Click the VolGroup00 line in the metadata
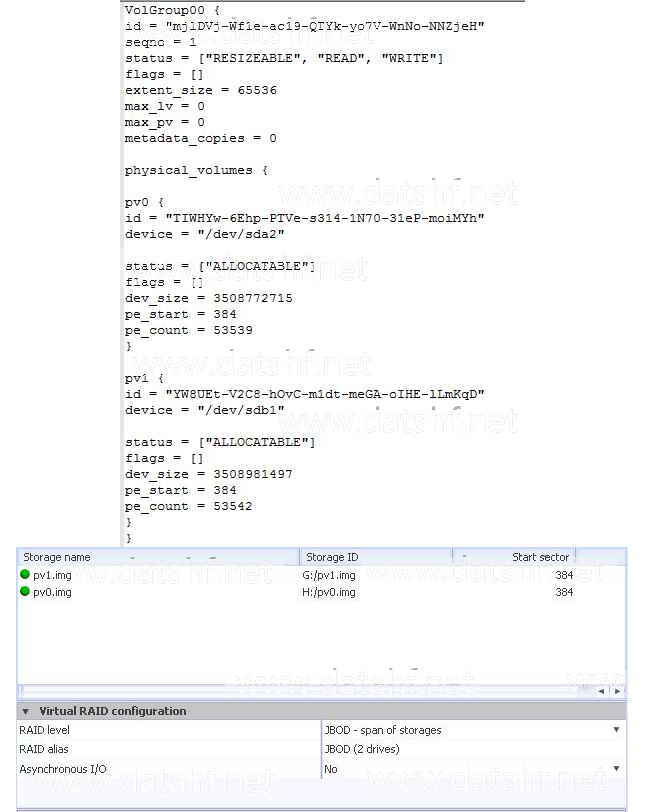Viewport: 645px width, 812px height. point(172,10)
